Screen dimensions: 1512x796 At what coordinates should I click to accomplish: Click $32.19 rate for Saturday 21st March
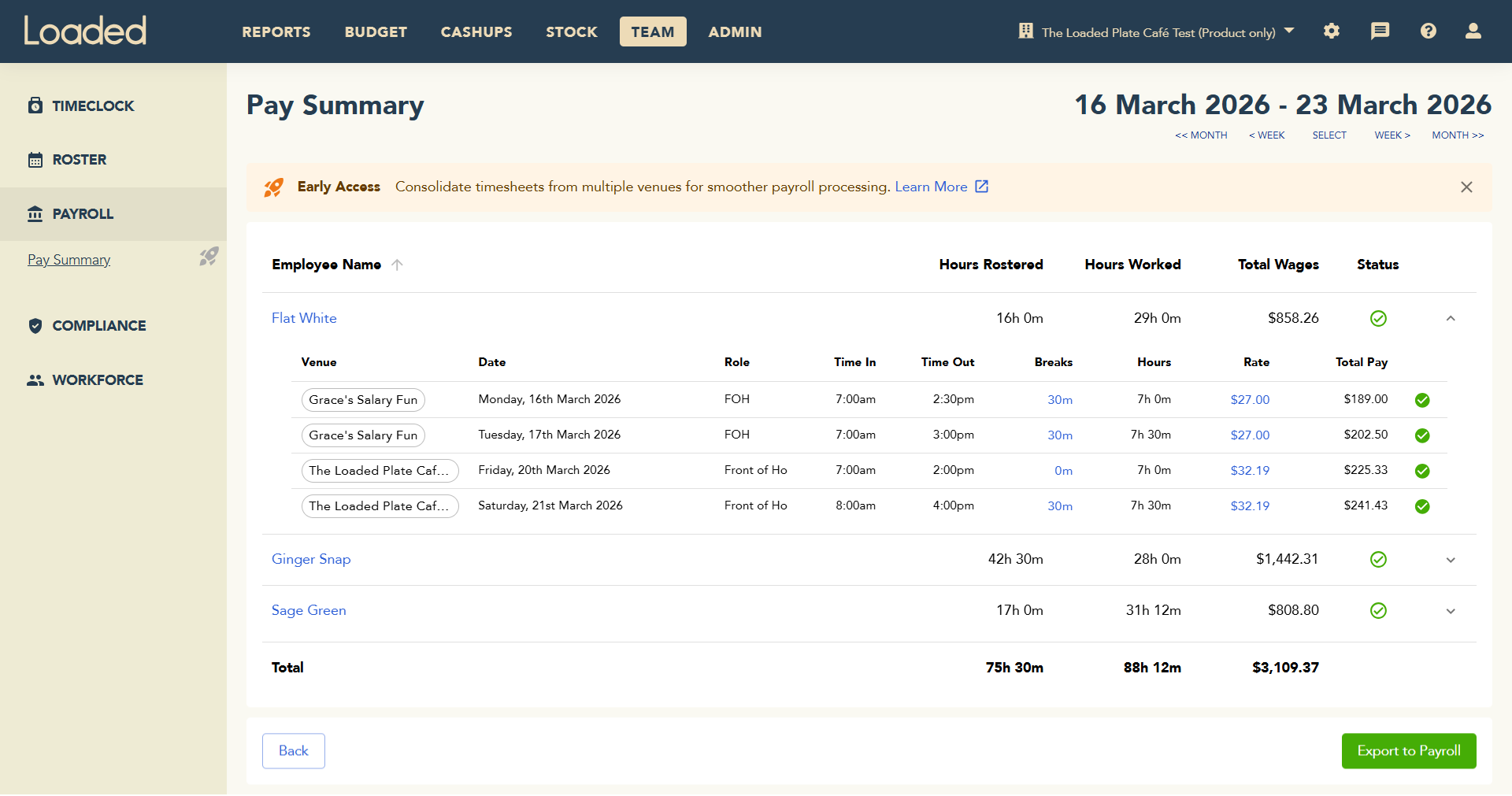point(1250,506)
